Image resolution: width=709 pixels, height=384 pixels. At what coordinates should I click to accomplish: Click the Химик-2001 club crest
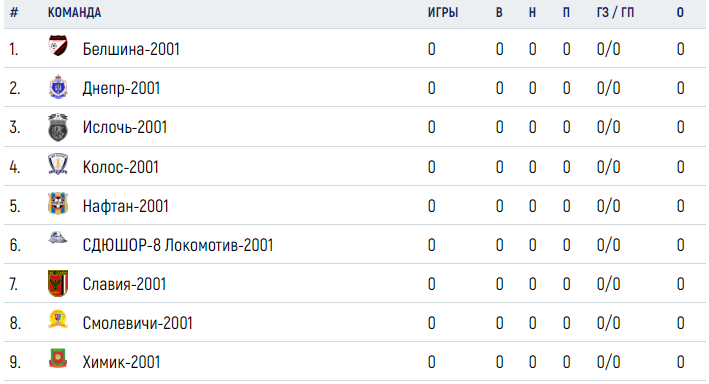tap(58, 358)
